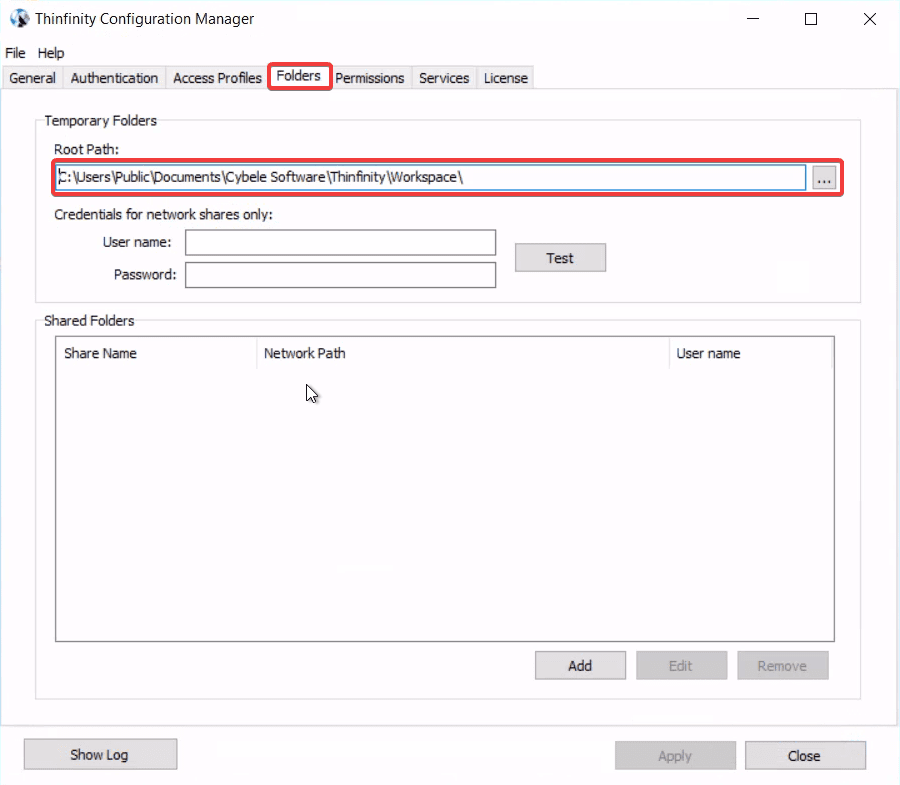Image resolution: width=900 pixels, height=785 pixels.
Task: Open the File menu
Action: click(15, 53)
